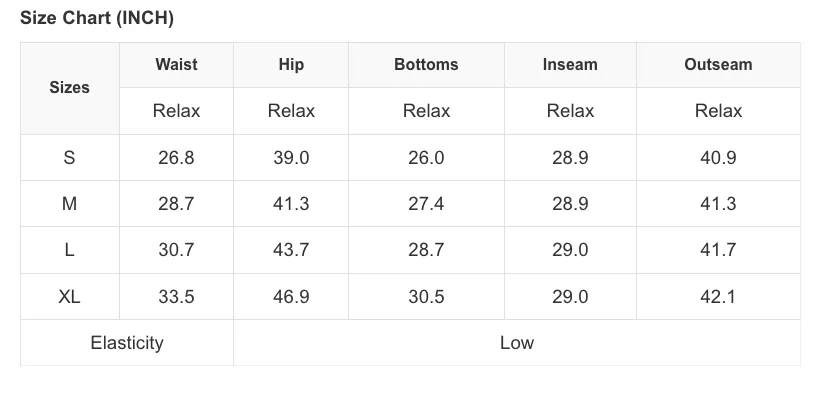Select the 40.9 outseam value for S
The width and height of the screenshot is (826, 398).
coord(718,157)
